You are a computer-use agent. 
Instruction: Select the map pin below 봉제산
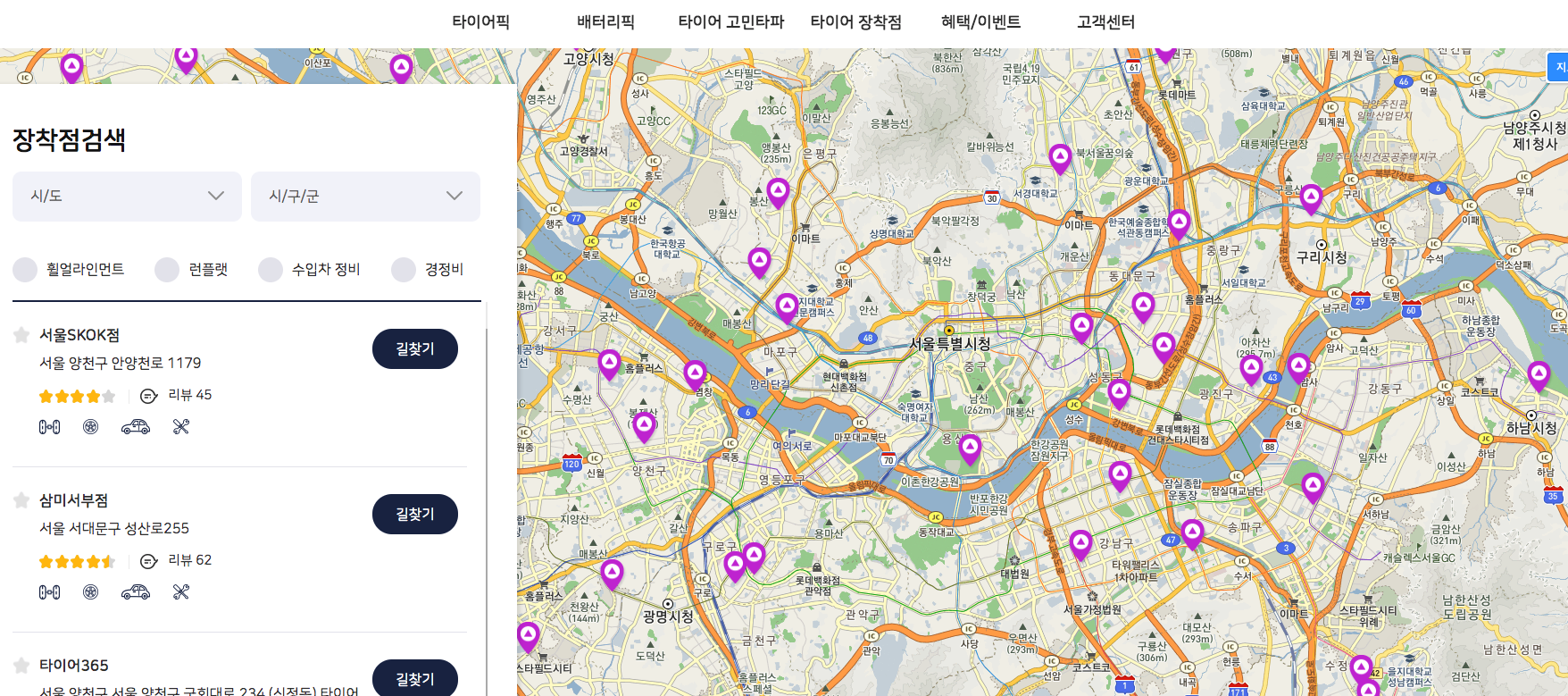coord(645,426)
